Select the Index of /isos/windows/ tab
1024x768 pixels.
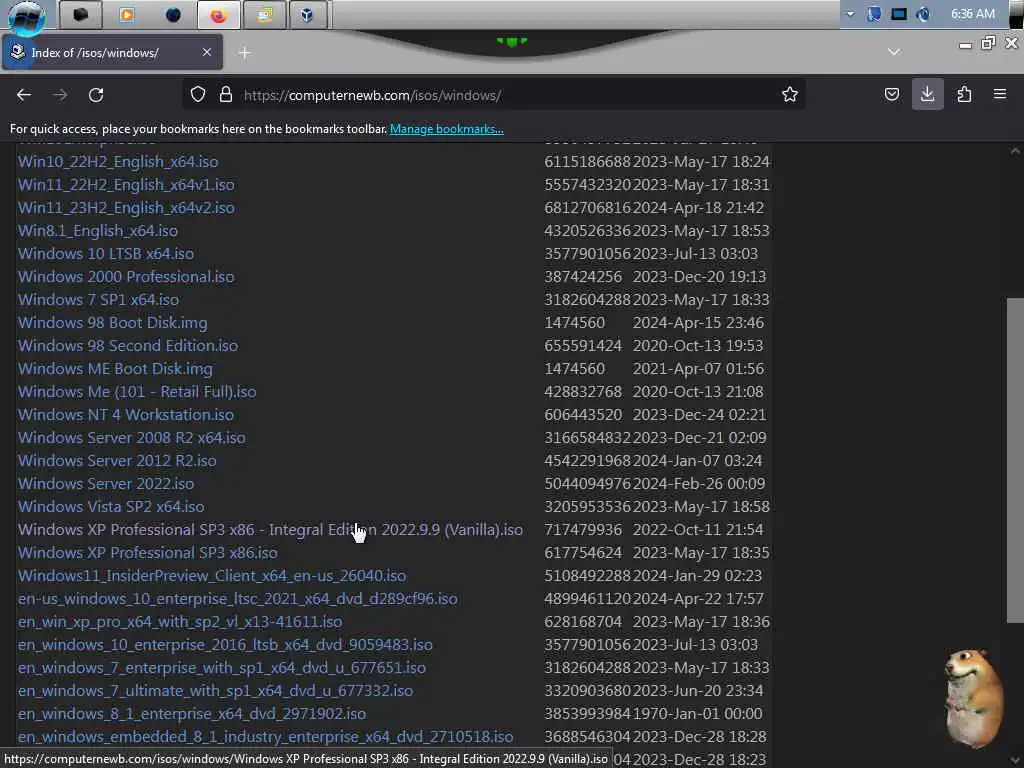click(x=112, y=52)
